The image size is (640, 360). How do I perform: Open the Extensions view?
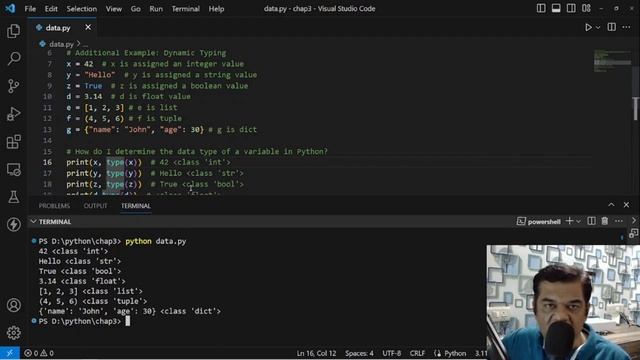click(13, 142)
